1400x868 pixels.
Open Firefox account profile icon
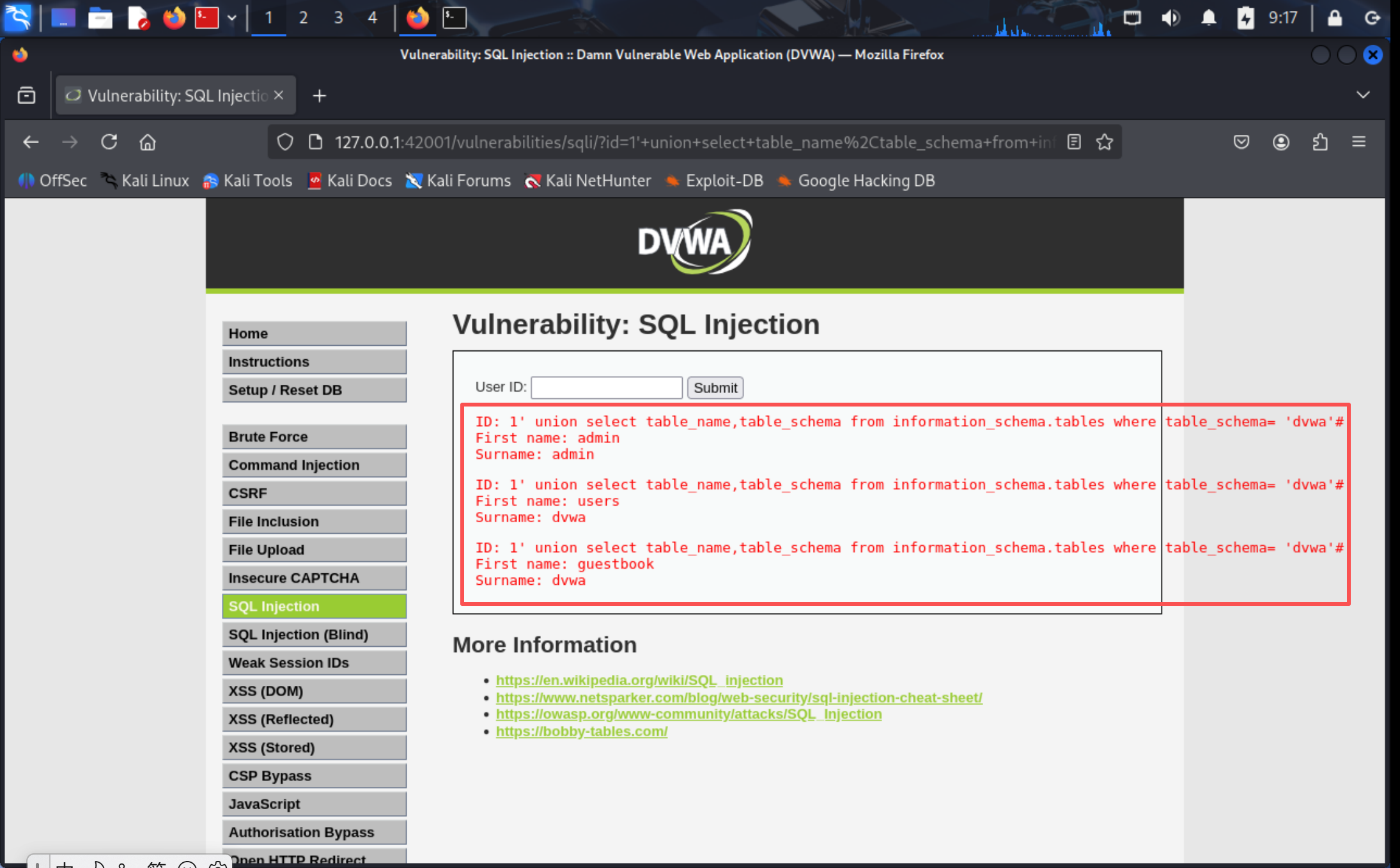[x=1281, y=142]
